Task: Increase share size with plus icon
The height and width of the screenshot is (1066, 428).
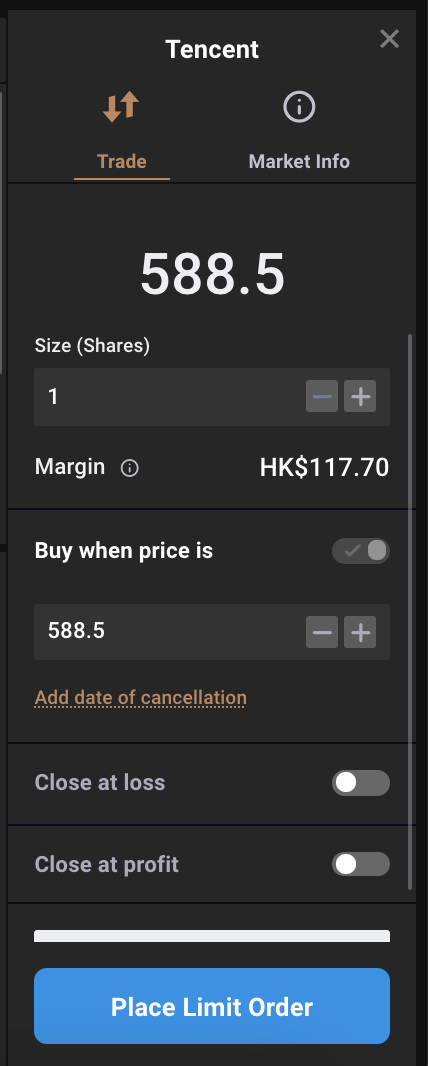Action: [360, 396]
